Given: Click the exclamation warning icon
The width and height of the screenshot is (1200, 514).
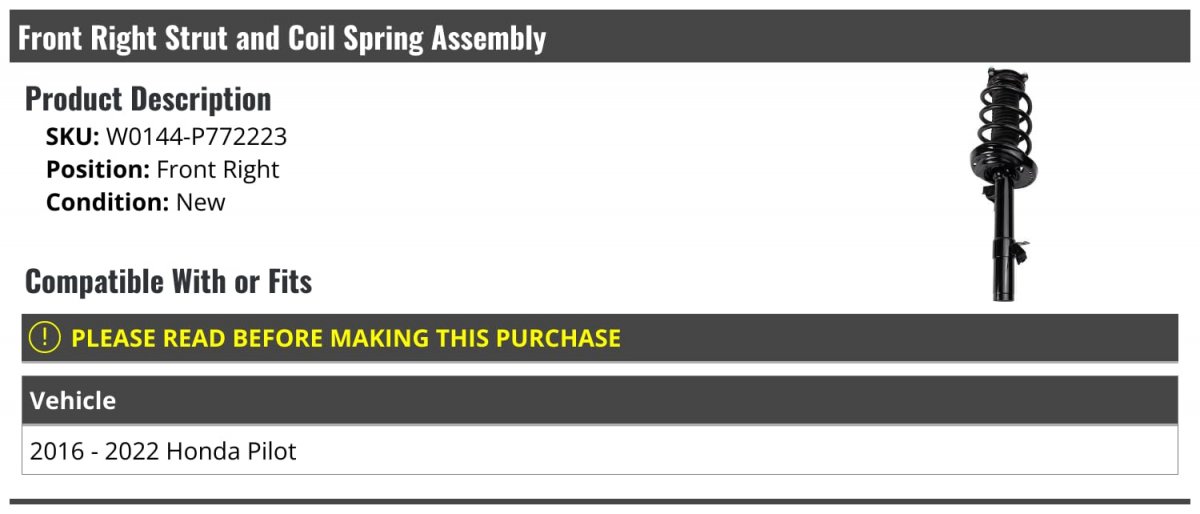Looking at the screenshot, I should point(45,338).
